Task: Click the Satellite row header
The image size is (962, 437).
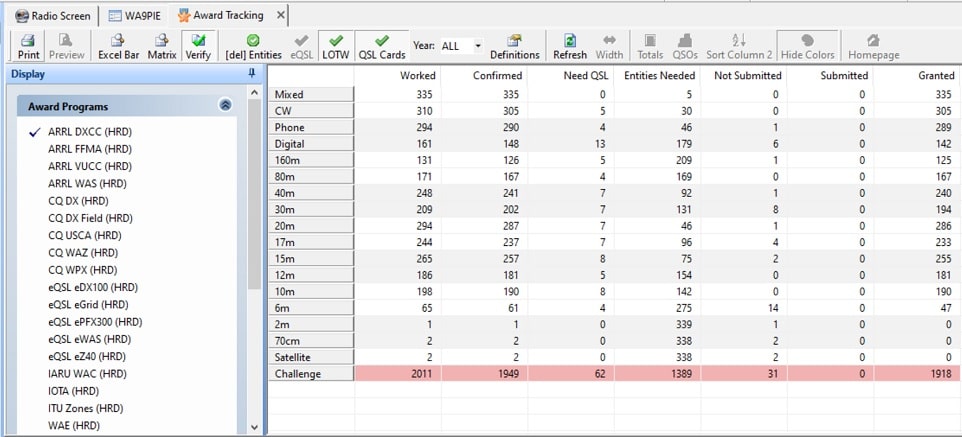Action: pyautogui.click(x=311, y=357)
